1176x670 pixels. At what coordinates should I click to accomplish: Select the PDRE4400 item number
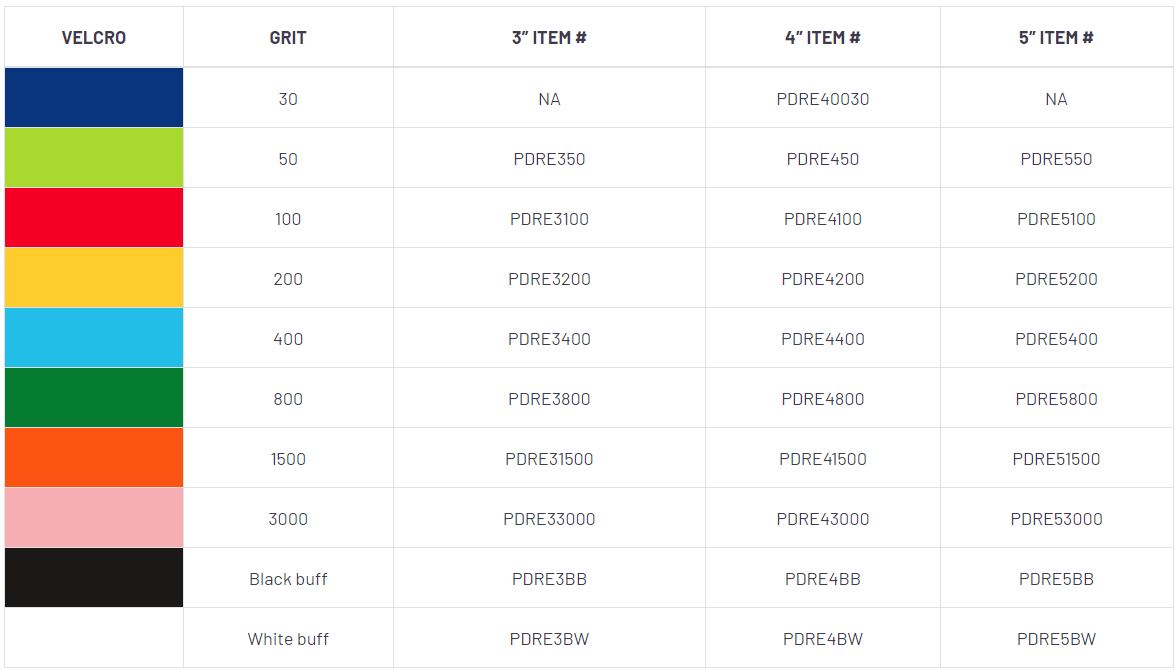(823, 339)
